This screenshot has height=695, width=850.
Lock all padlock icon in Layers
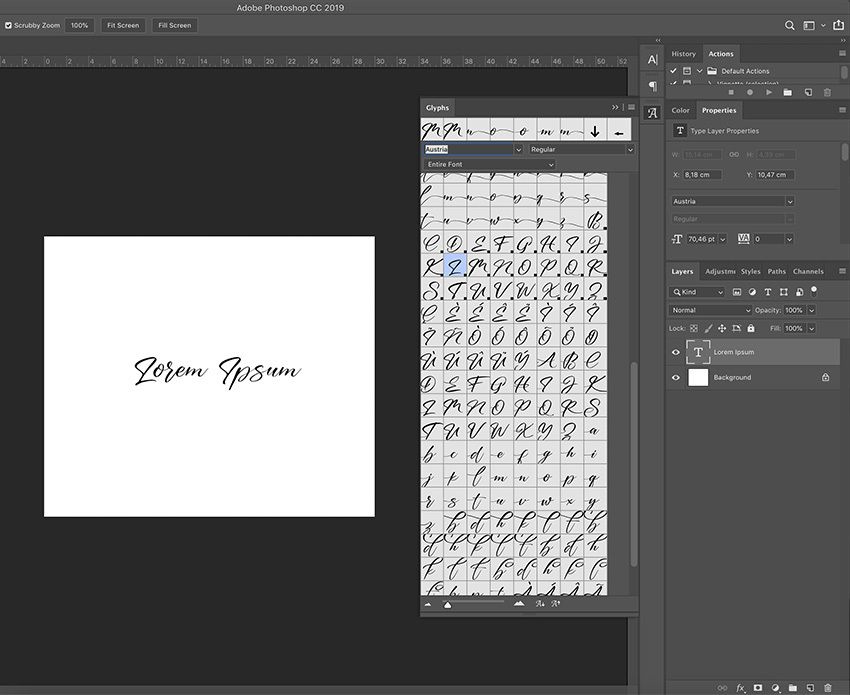tap(751, 328)
